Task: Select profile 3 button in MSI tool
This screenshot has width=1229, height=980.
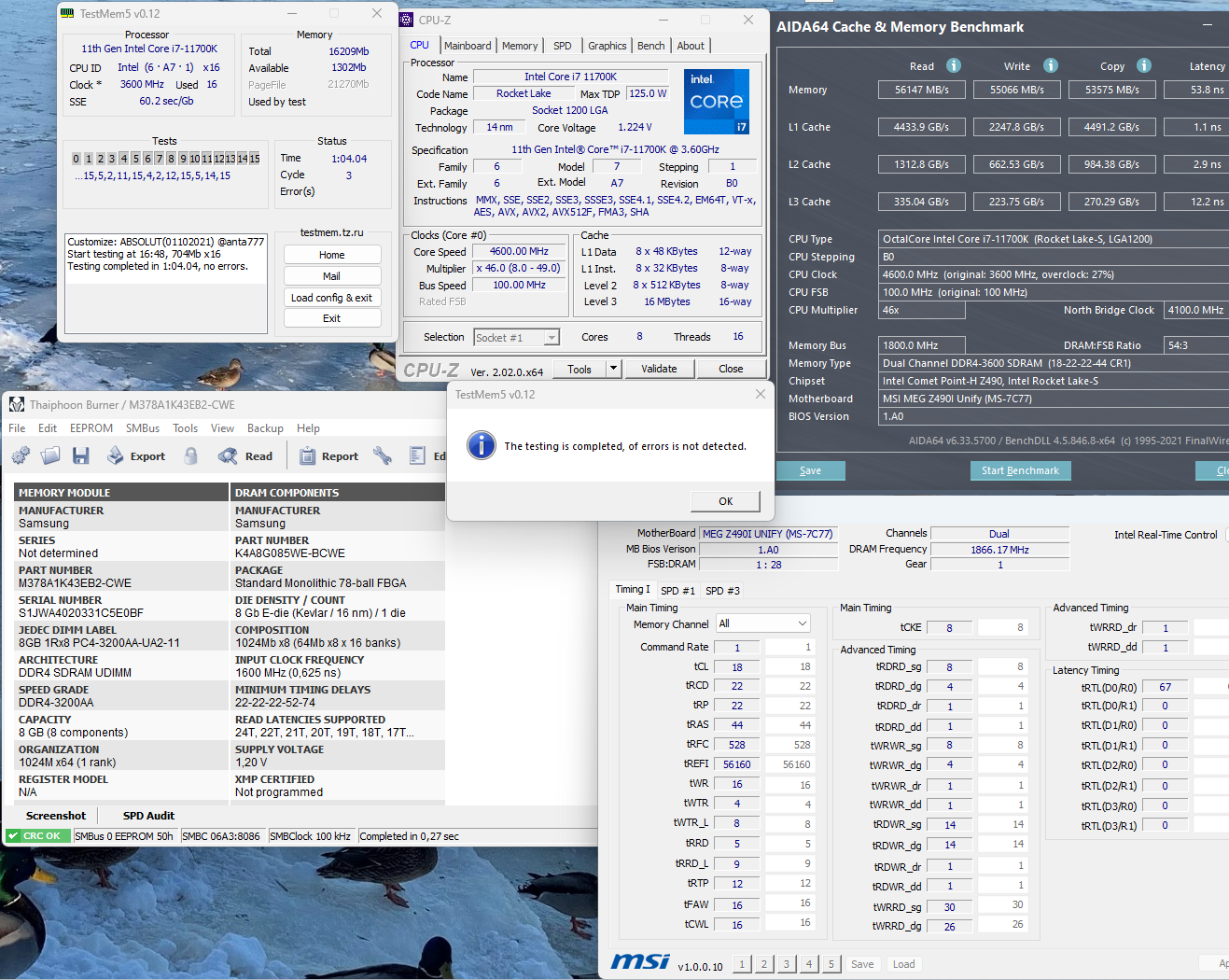Action: coord(787,964)
